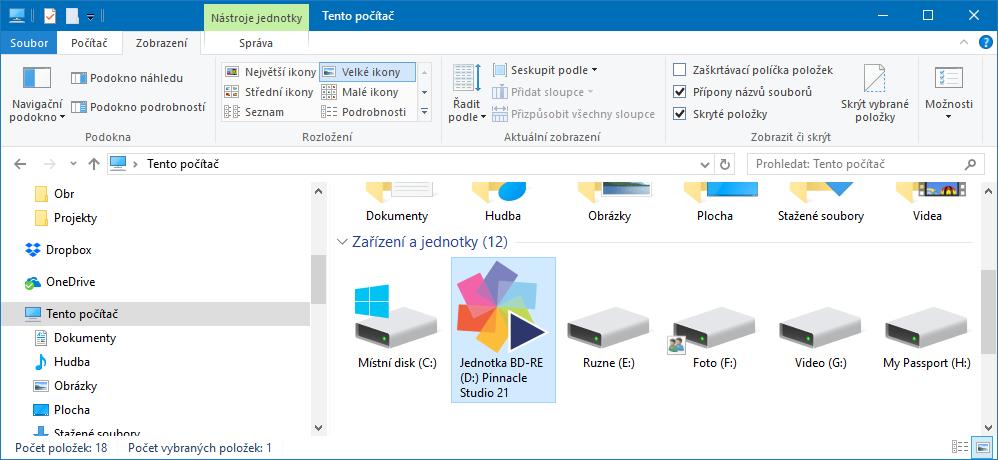This screenshot has height=460, width=998.
Task: Switch to details view status bar icon
Action: click(x=960, y=447)
